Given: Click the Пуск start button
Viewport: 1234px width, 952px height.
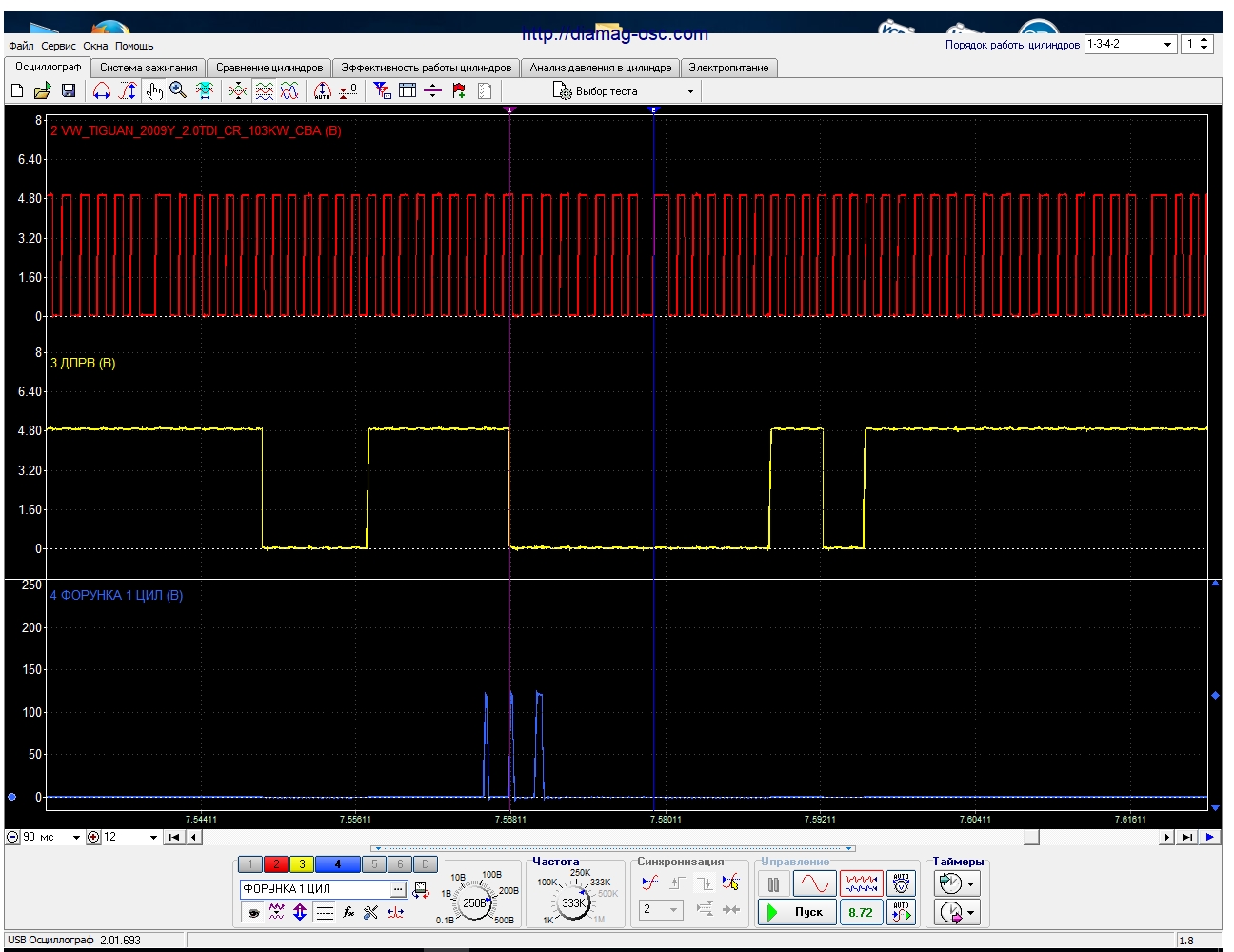Looking at the screenshot, I should point(797,912).
